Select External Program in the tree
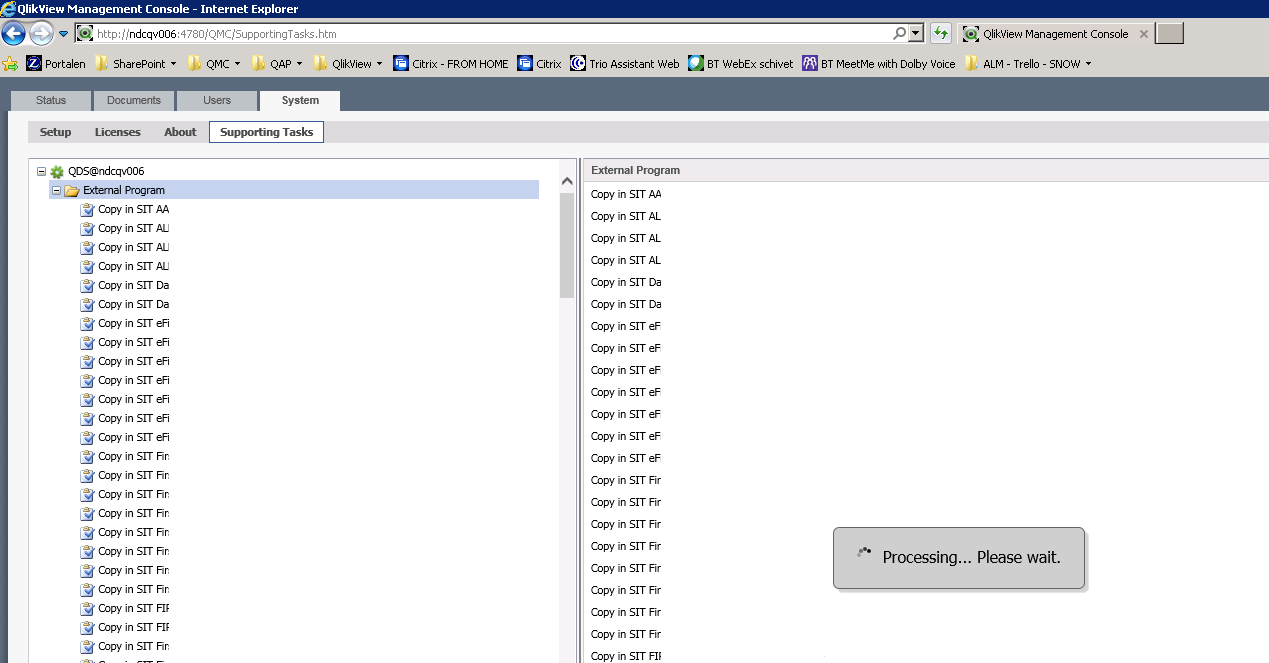 pos(124,190)
